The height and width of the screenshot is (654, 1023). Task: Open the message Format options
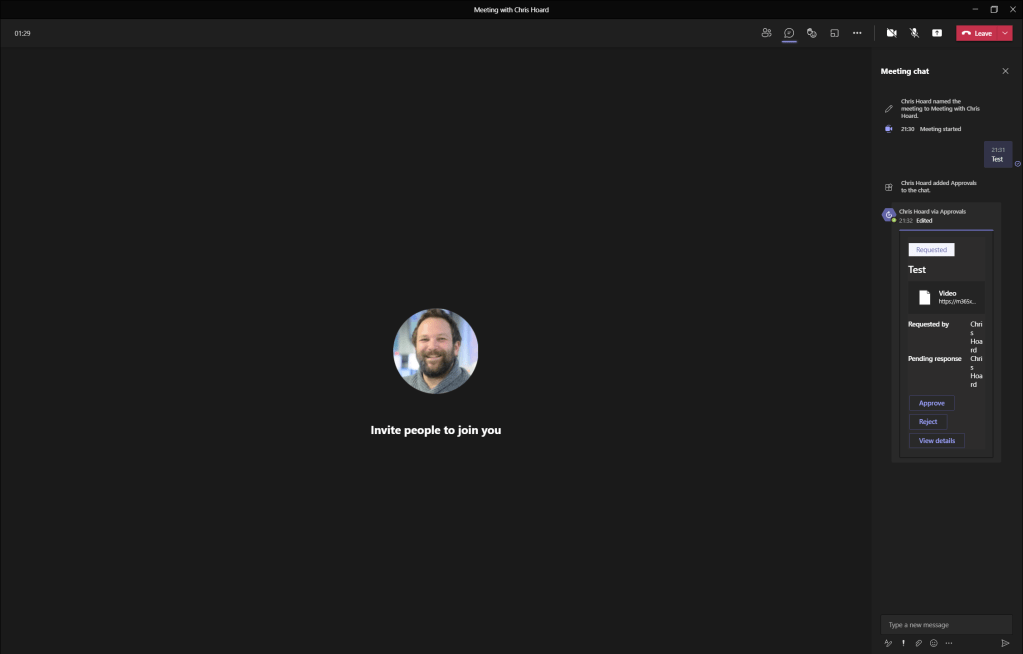coord(888,643)
